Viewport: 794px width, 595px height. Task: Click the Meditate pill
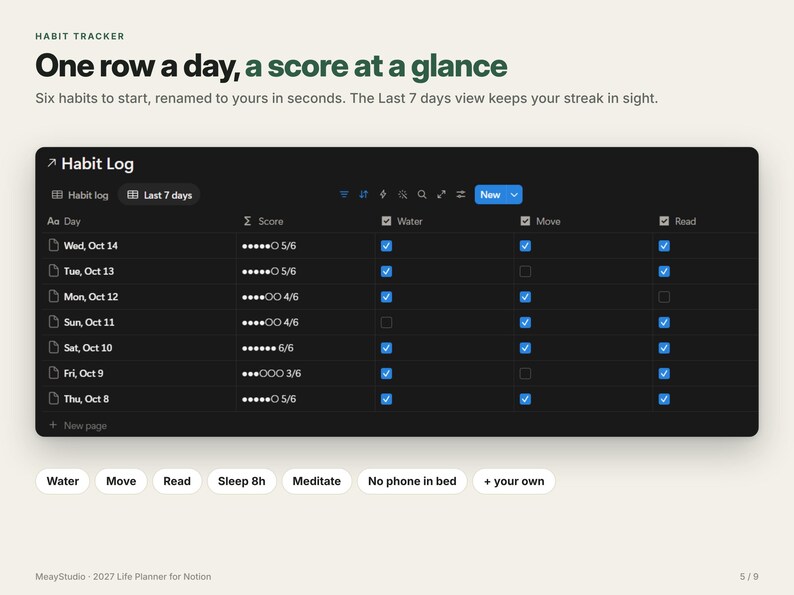pyautogui.click(x=316, y=481)
